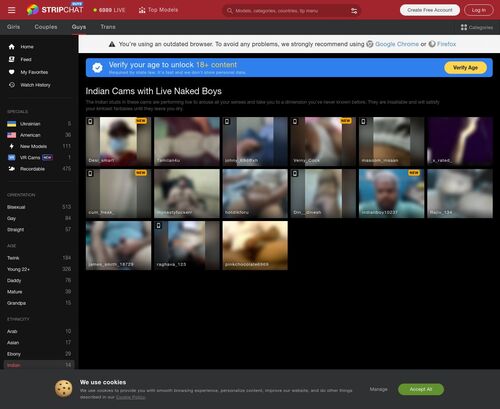
Task: Click Manage in the cookie banner
Action: tap(378, 389)
